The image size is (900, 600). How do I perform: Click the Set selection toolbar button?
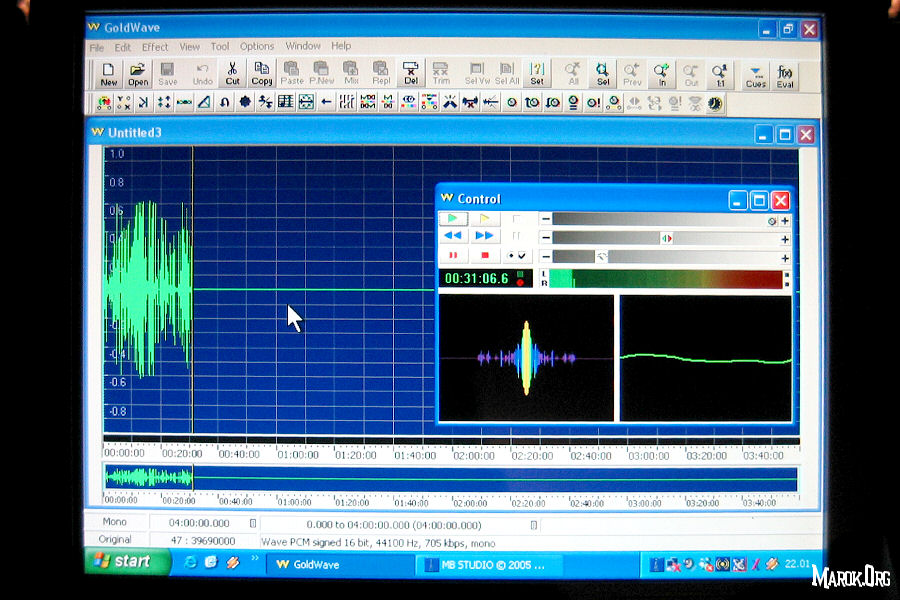pyautogui.click(x=537, y=75)
